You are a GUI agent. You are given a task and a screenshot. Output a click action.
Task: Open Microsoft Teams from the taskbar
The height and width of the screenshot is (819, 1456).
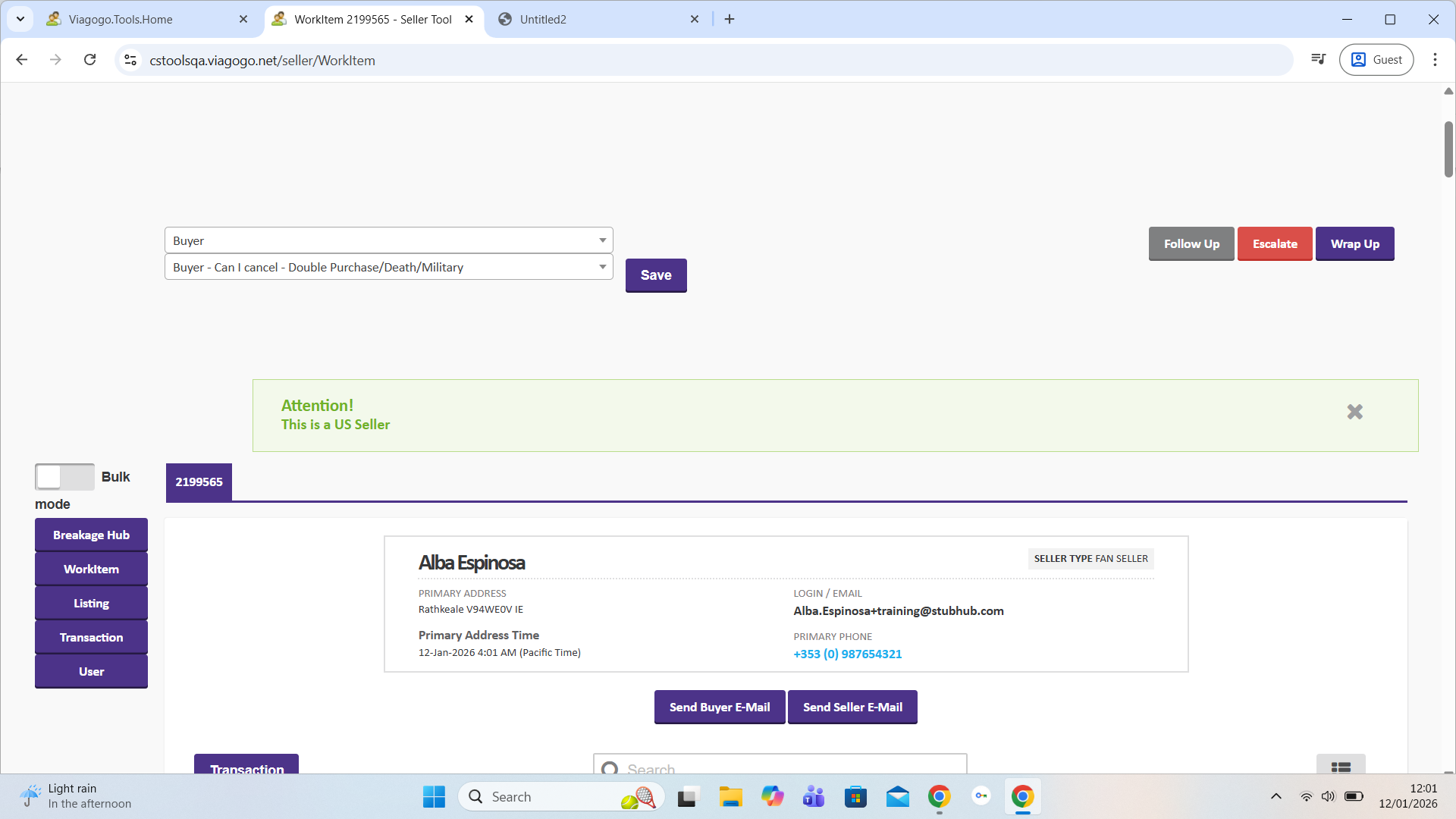coord(814,796)
